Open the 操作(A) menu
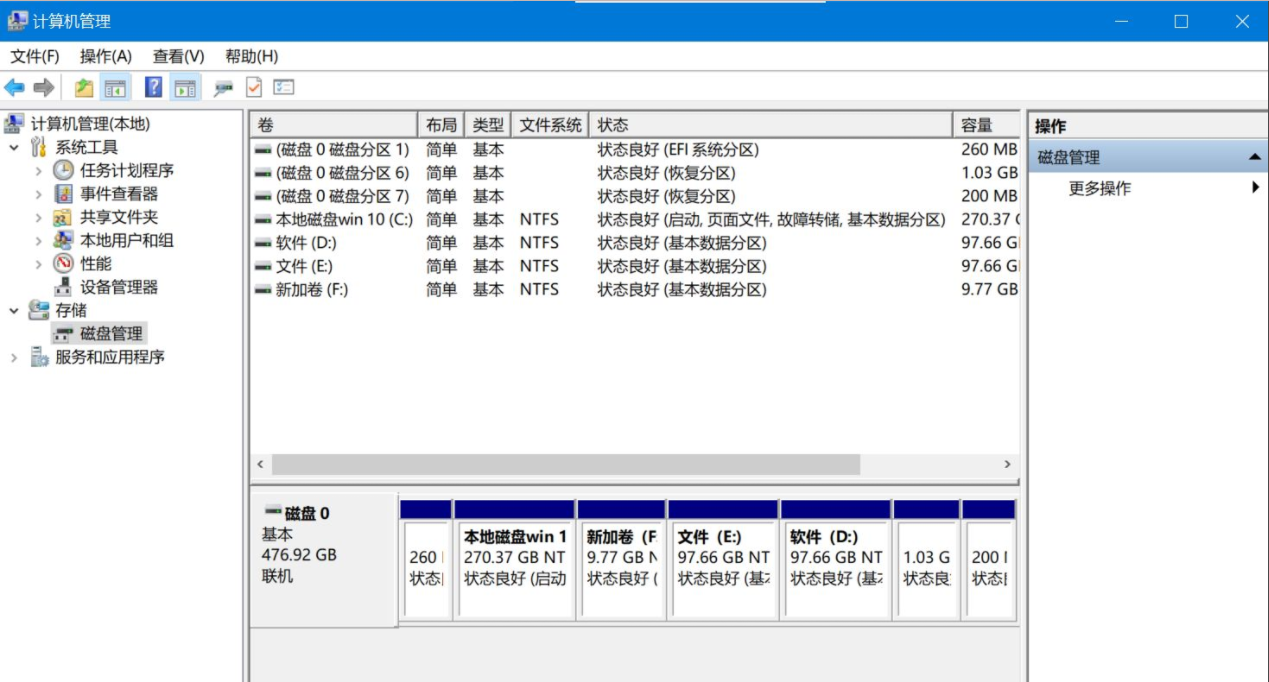This screenshot has width=1269, height=682. 106,56
